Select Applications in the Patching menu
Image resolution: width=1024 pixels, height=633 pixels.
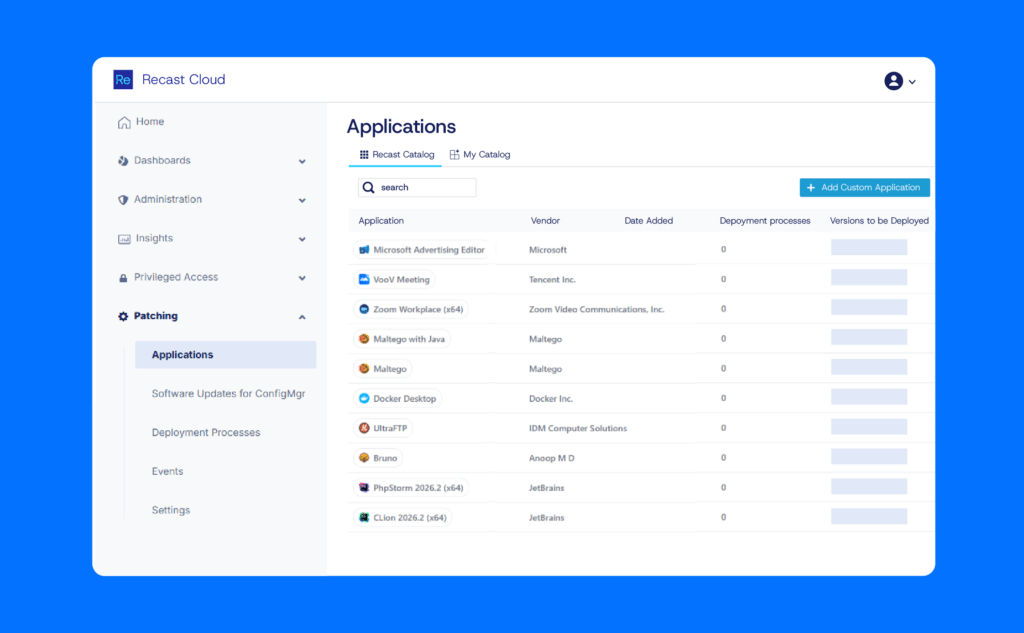[x=225, y=355]
